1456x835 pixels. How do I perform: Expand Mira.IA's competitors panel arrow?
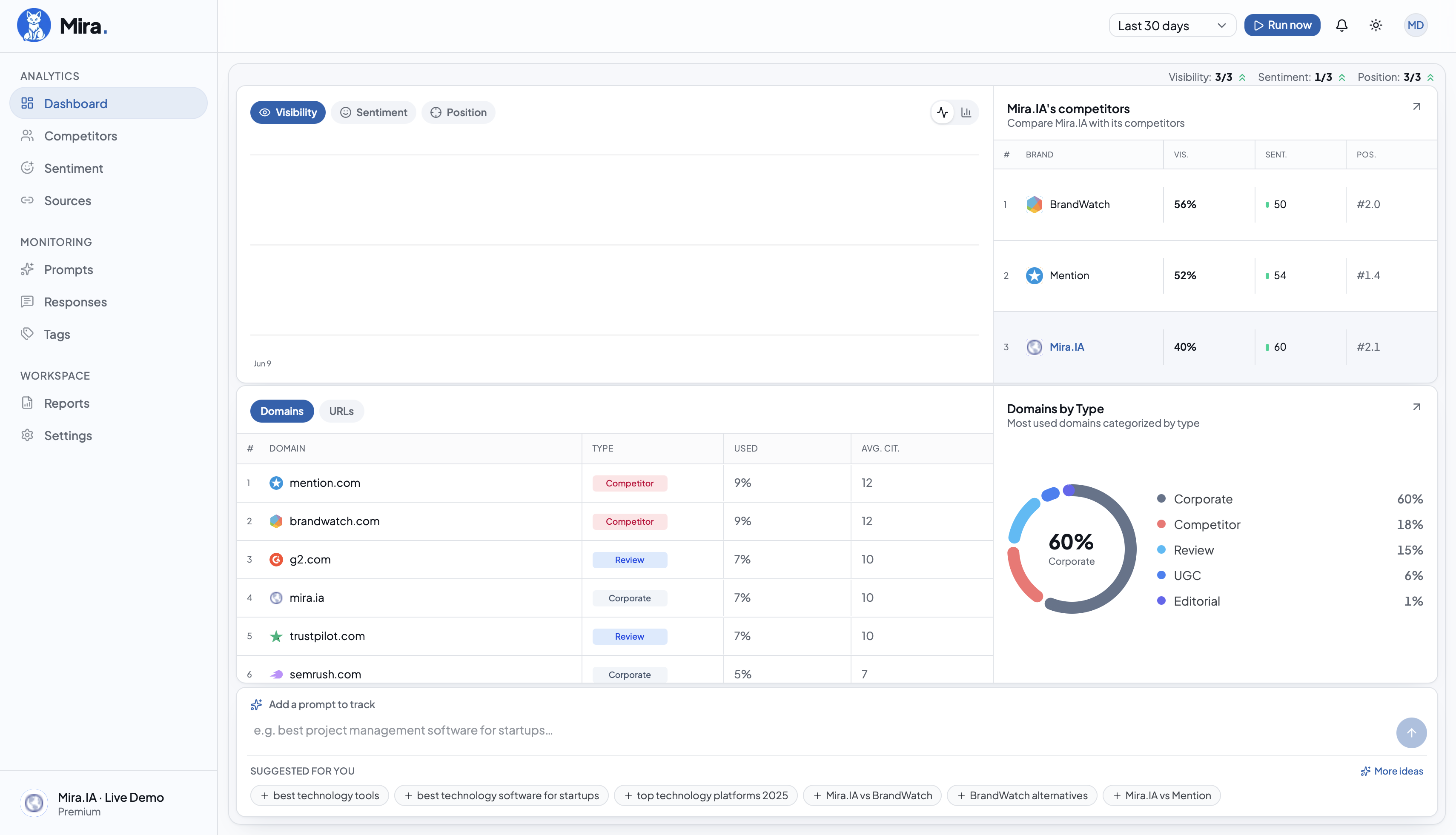(1416, 107)
